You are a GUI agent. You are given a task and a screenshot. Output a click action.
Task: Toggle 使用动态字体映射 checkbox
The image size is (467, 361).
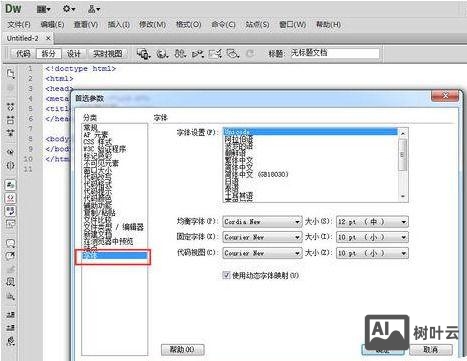coord(226,275)
